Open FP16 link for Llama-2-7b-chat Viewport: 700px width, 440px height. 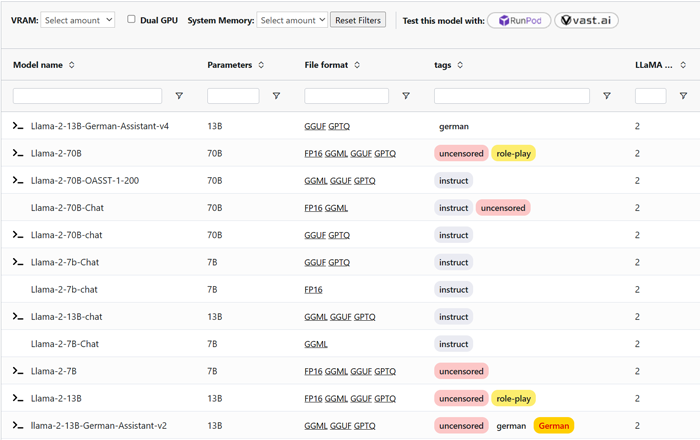(314, 289)
